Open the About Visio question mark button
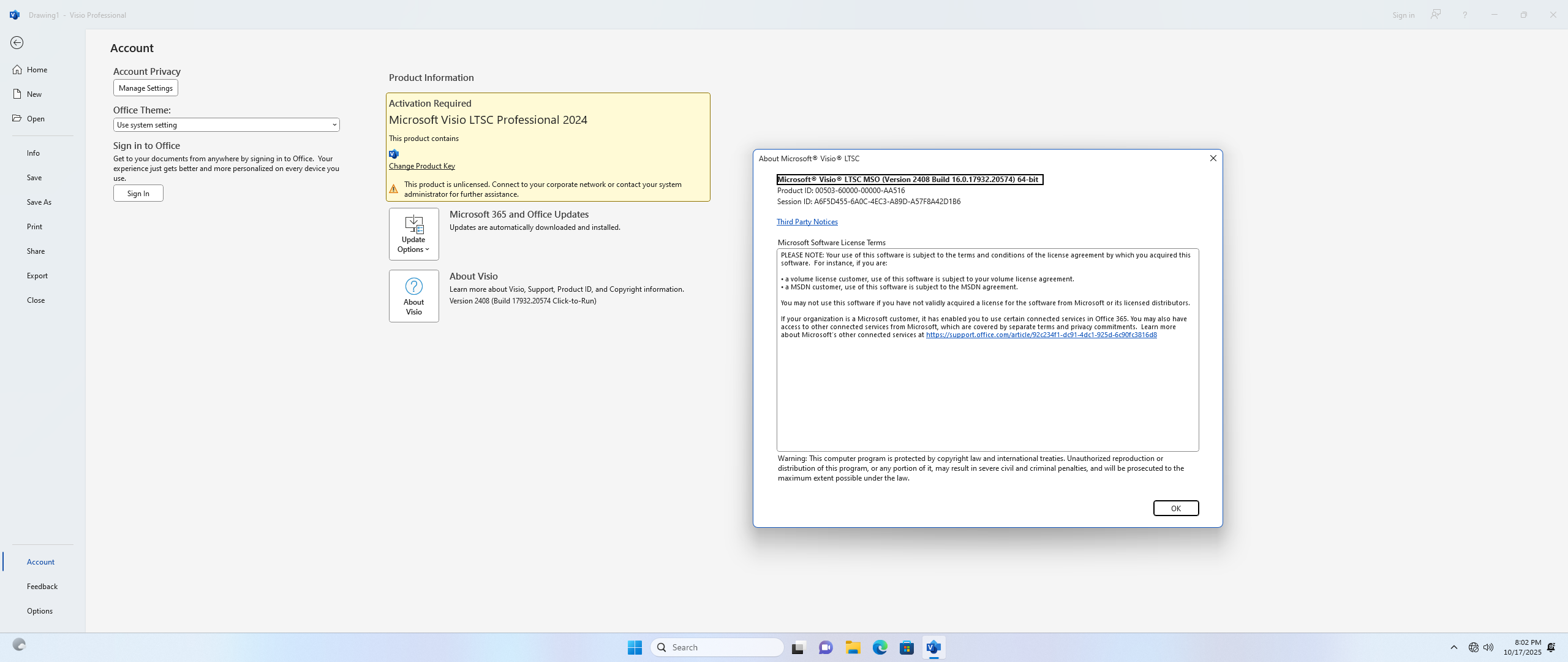The width and height of the screenshot is (1568, 662). click(413, 296)
